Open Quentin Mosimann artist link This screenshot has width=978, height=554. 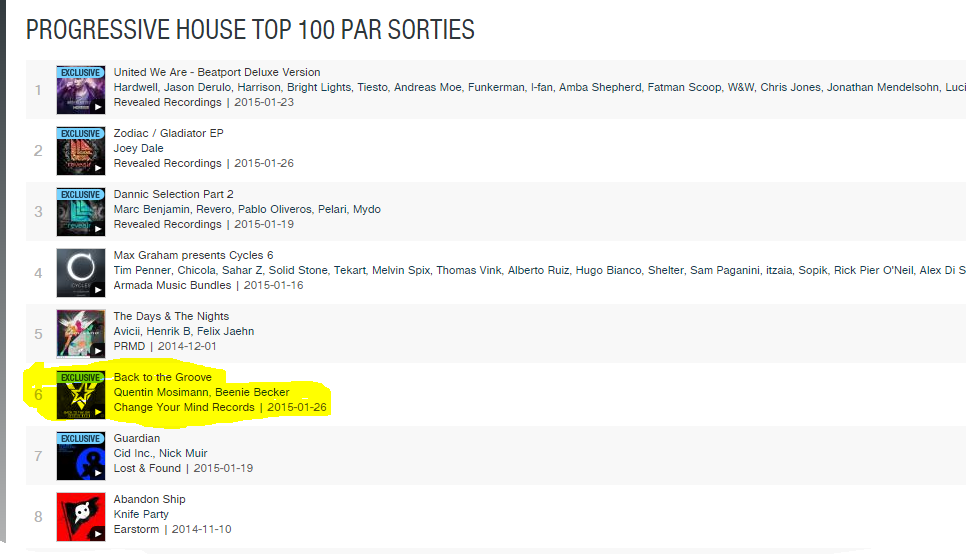coord(161,392)
